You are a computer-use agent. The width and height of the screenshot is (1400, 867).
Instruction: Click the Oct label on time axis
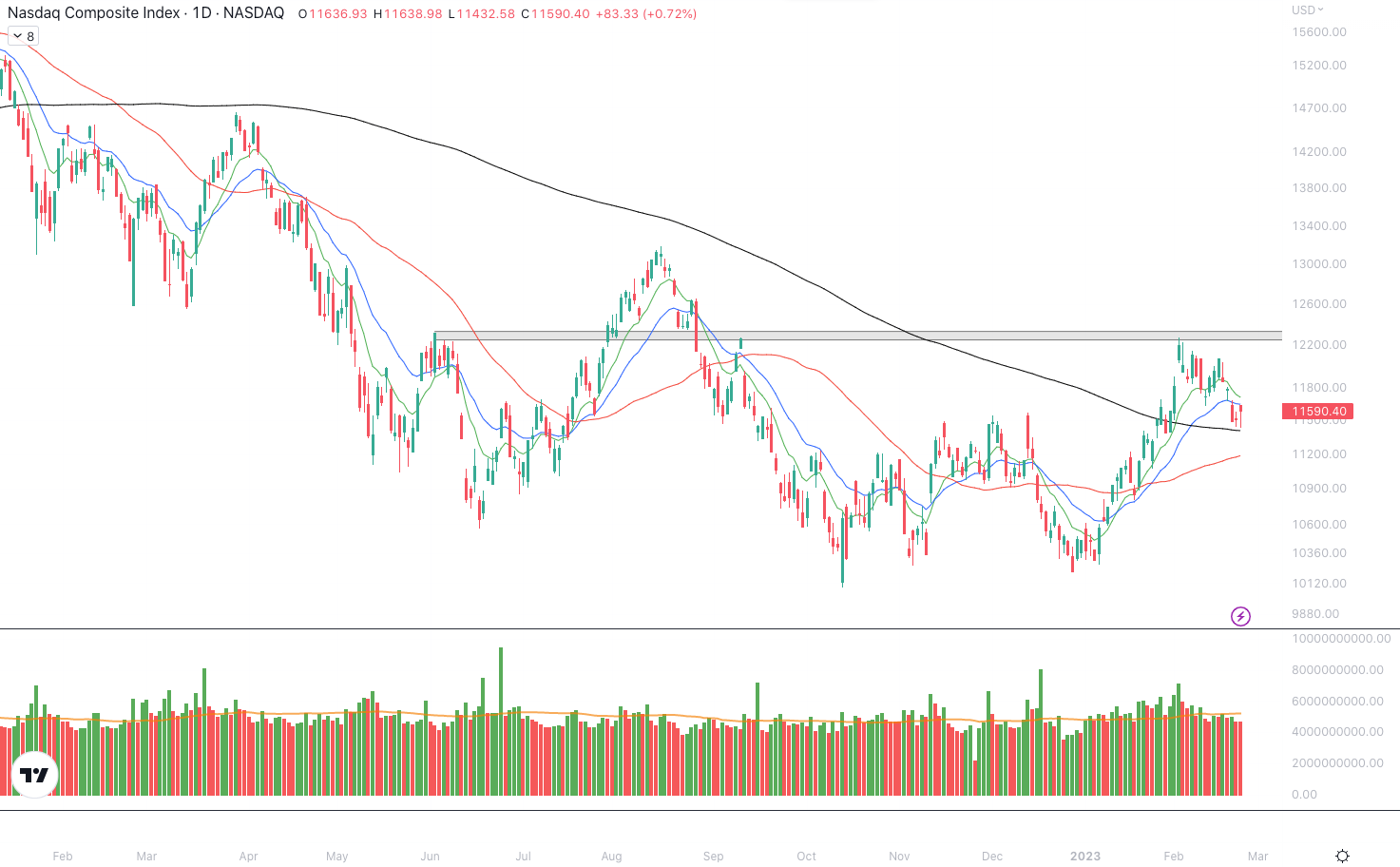click(807, 857)
